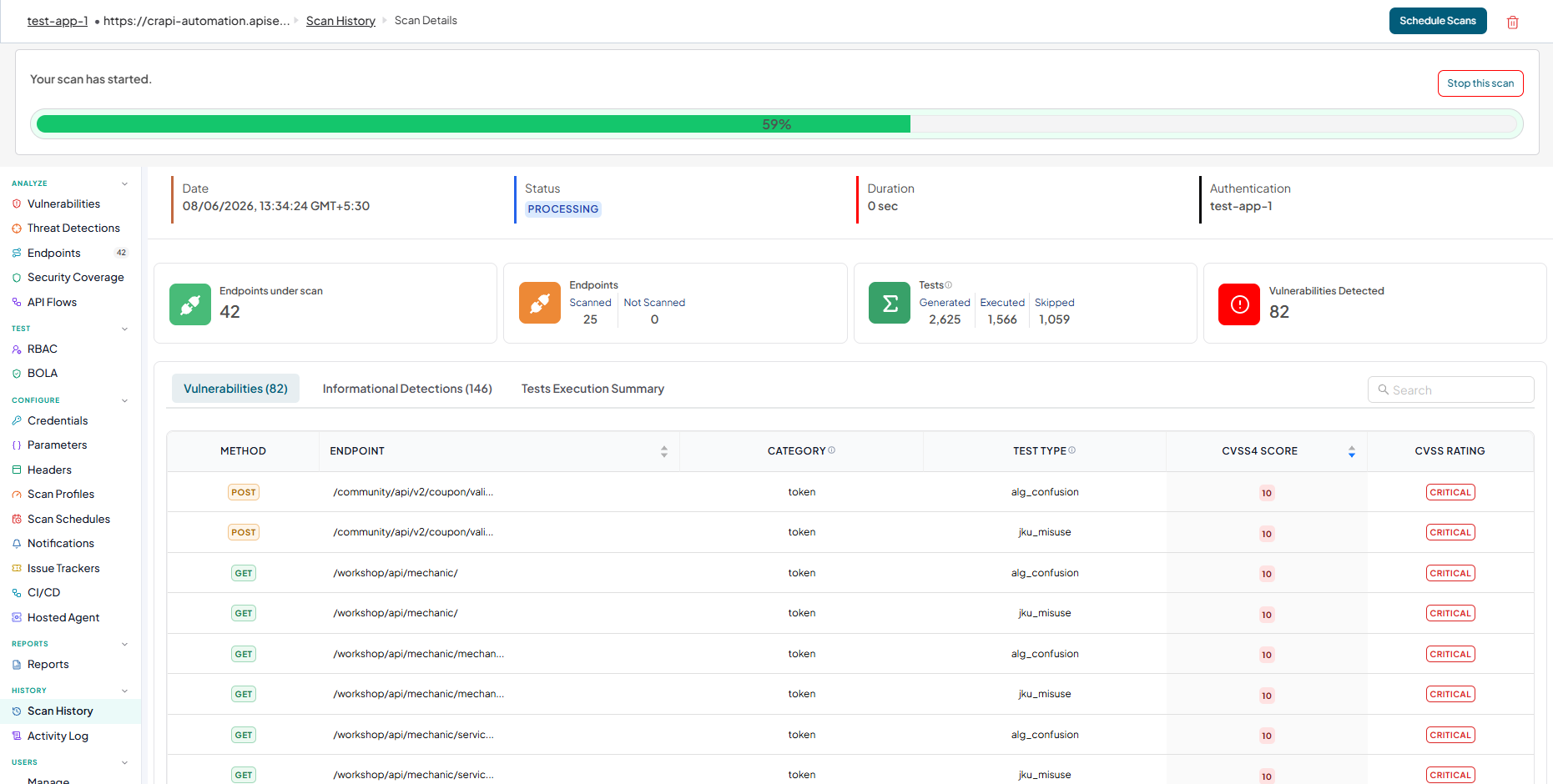Click the Tests info icon
The image size is (1553, 784).
click(948, 284)
